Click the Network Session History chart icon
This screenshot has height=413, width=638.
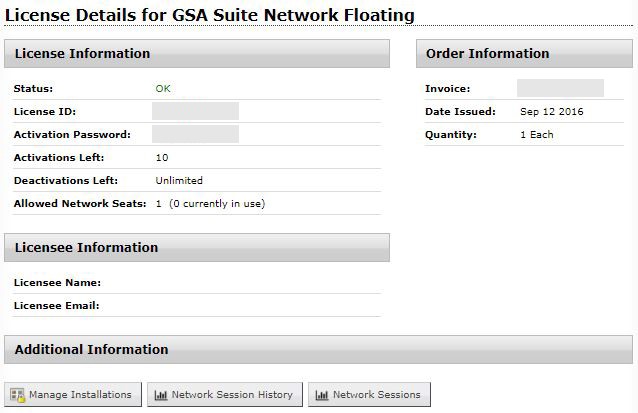[161, 395]
